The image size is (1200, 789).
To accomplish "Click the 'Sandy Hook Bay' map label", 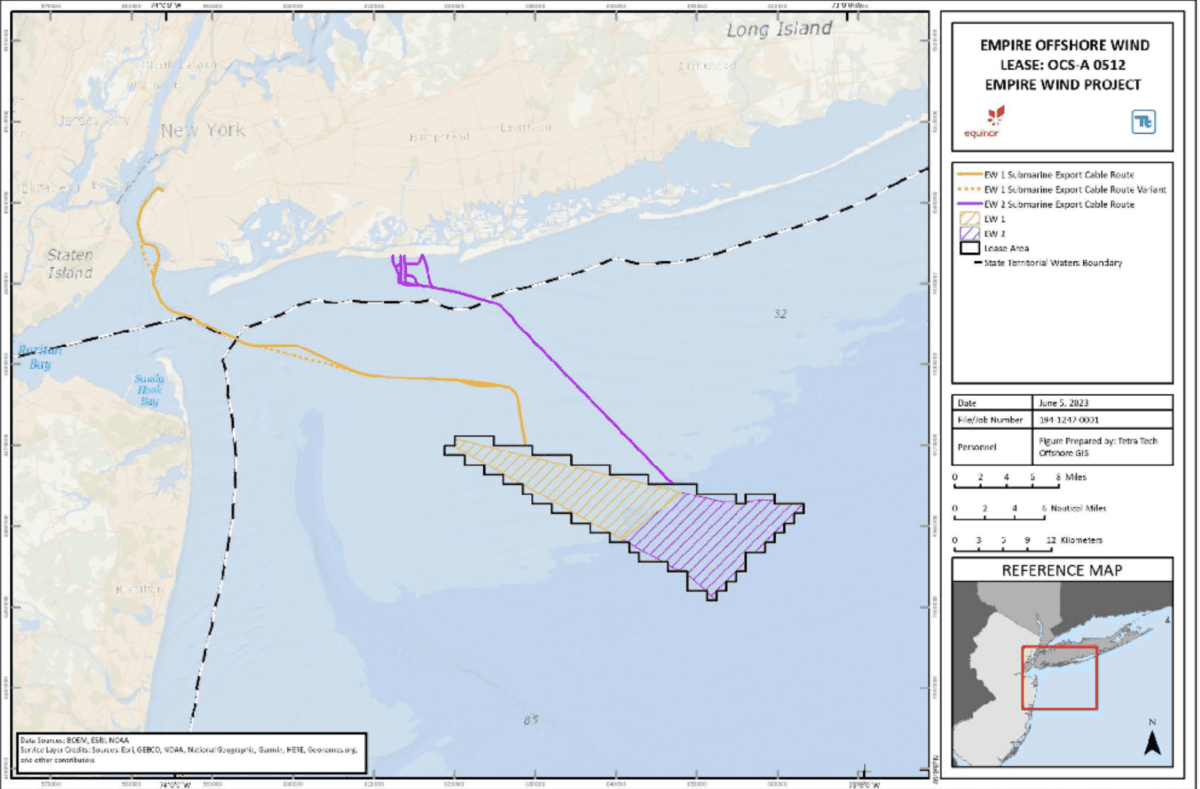I will click(x=148, y=390).
